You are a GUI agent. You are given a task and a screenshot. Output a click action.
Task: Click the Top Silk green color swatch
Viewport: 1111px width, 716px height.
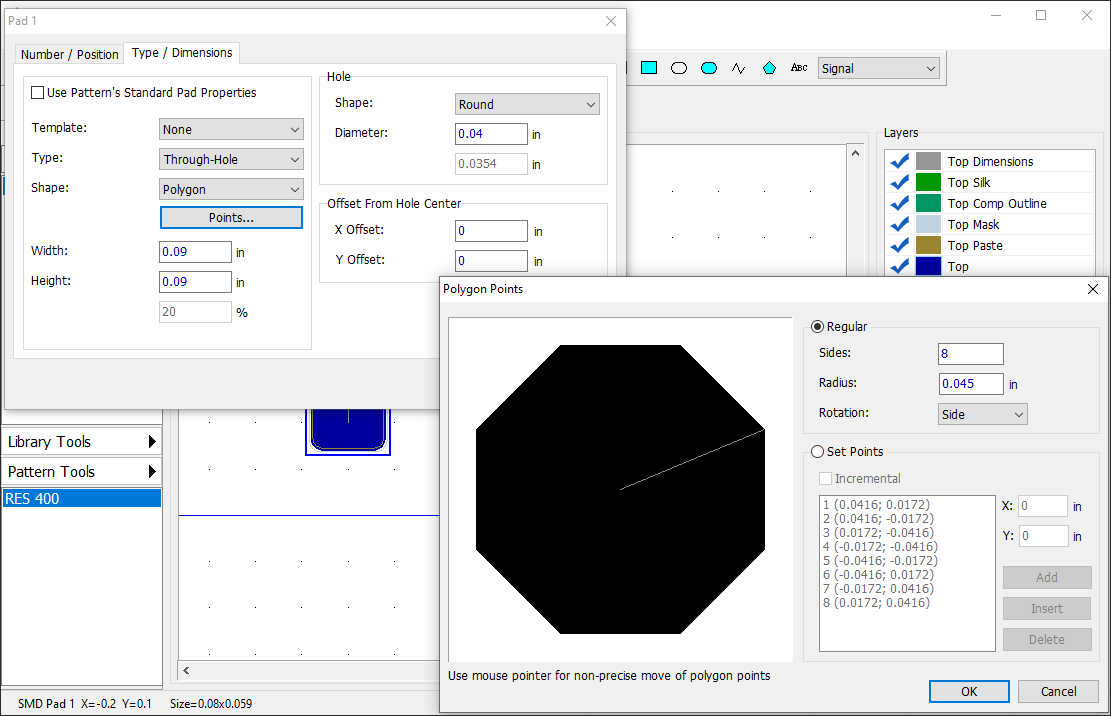pos(928,182)
